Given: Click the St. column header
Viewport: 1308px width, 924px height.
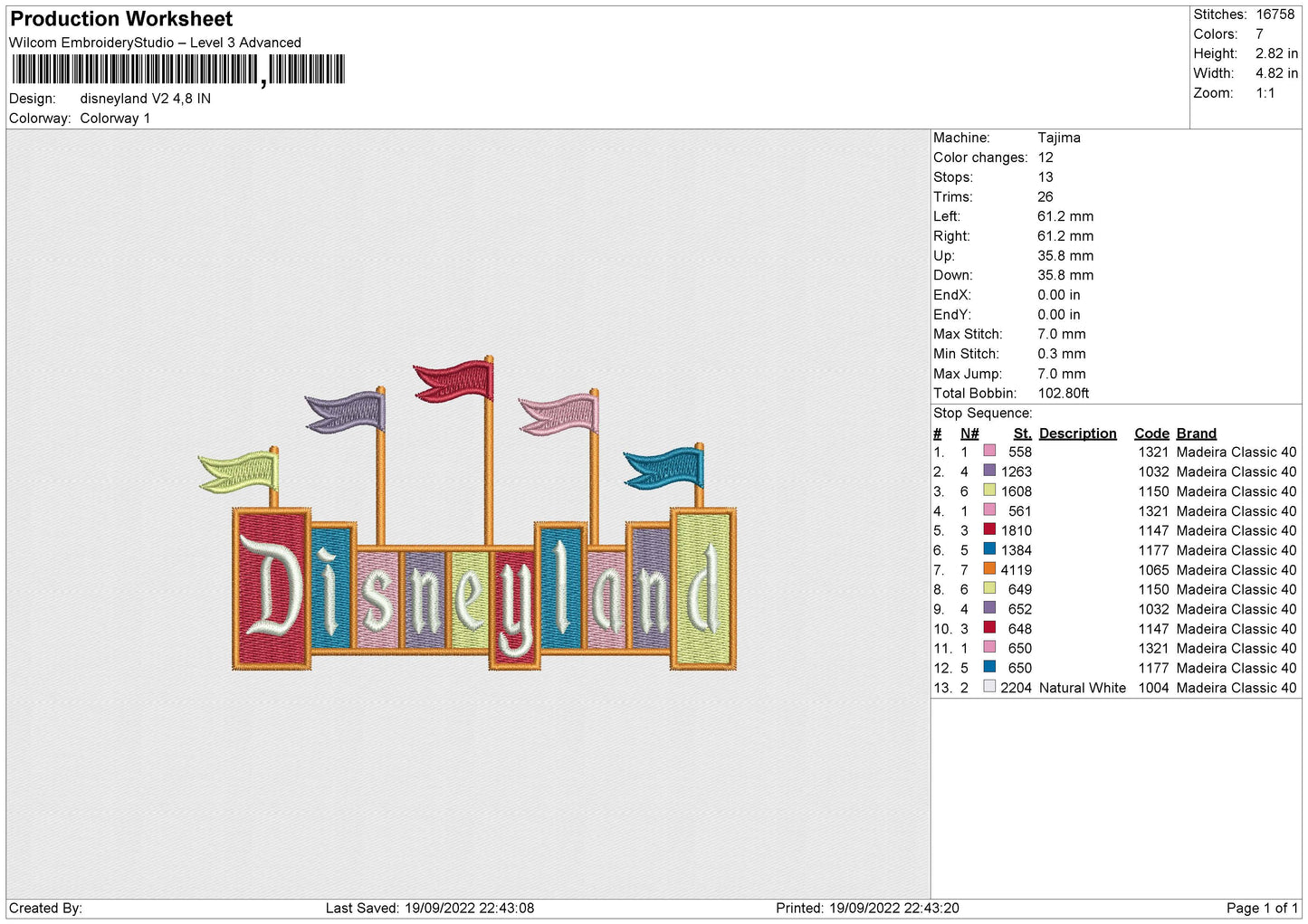Looking at the screenshot, I should pos(1022,433).
